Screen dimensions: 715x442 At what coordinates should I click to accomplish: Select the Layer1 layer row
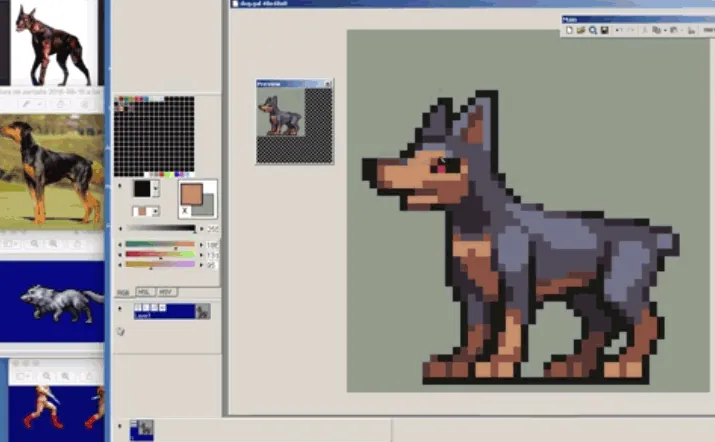tap(171, 311)
